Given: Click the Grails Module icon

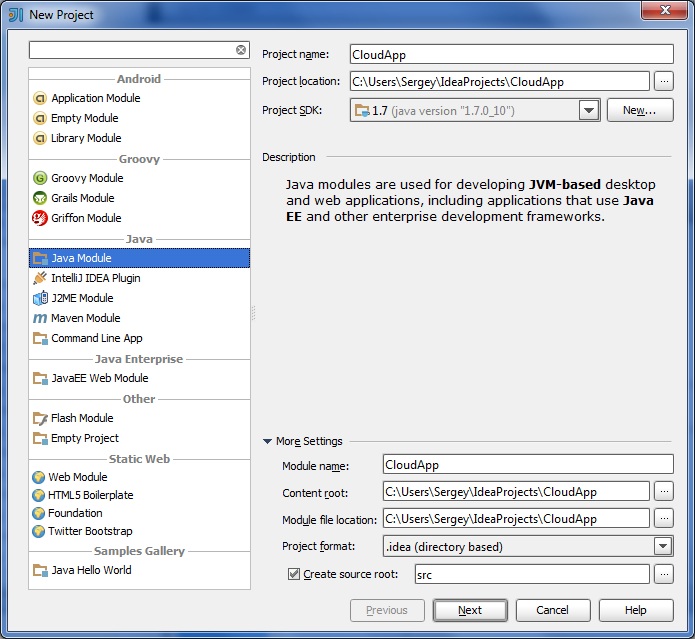Looking at the screenshot, I should (x=40, y=198).
